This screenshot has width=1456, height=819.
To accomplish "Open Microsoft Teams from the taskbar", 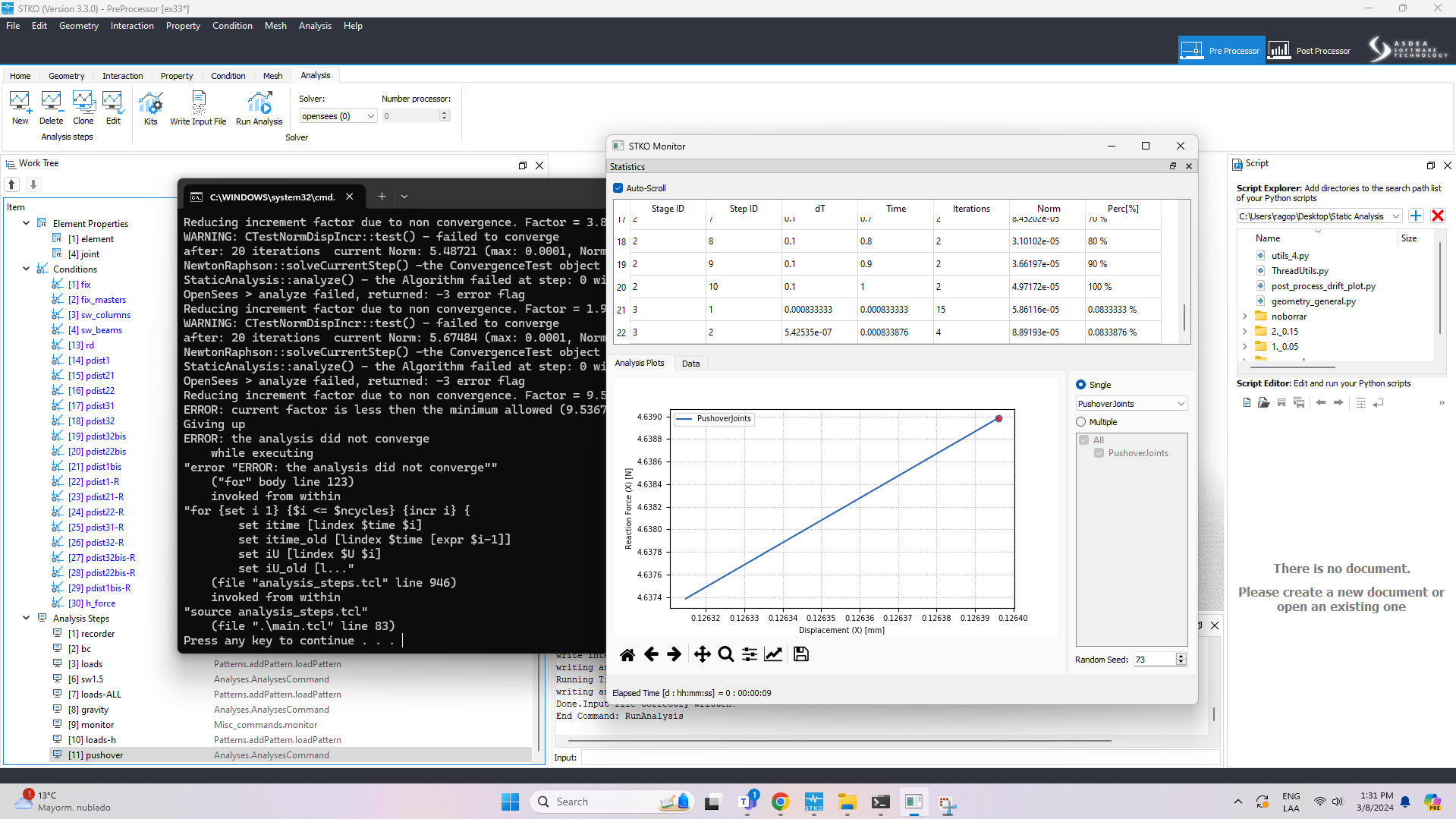I will pos(748,802).
